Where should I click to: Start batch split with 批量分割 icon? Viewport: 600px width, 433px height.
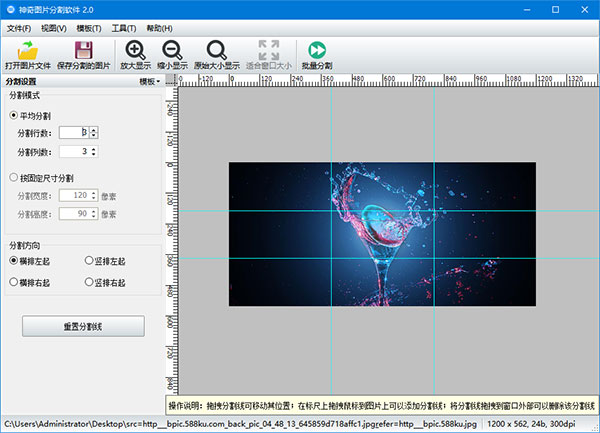317,51
